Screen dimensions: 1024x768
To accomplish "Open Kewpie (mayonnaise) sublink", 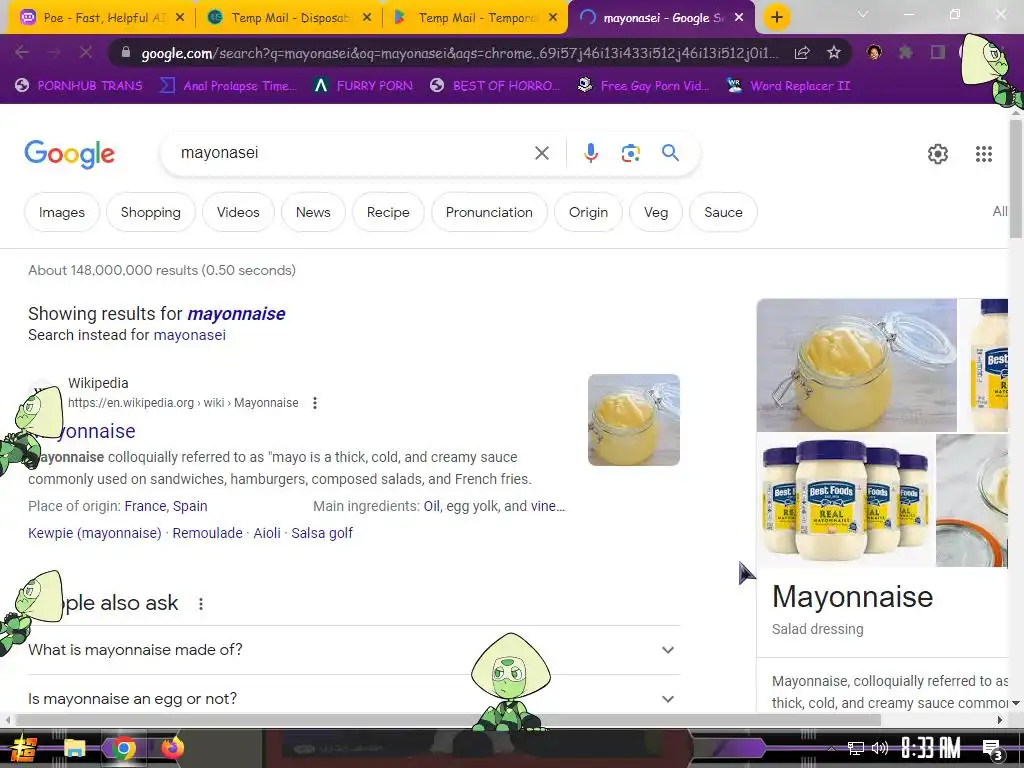I will pos(95,533).
